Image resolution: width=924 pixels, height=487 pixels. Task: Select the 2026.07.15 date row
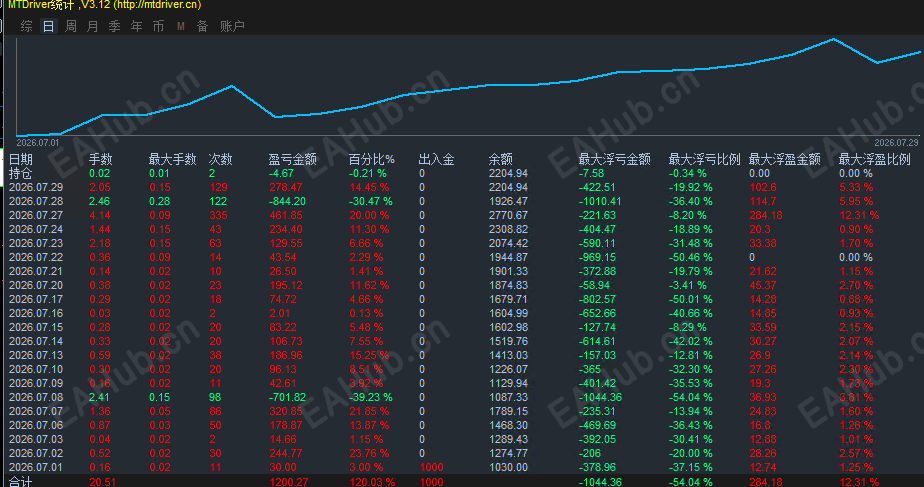point(36,327)
